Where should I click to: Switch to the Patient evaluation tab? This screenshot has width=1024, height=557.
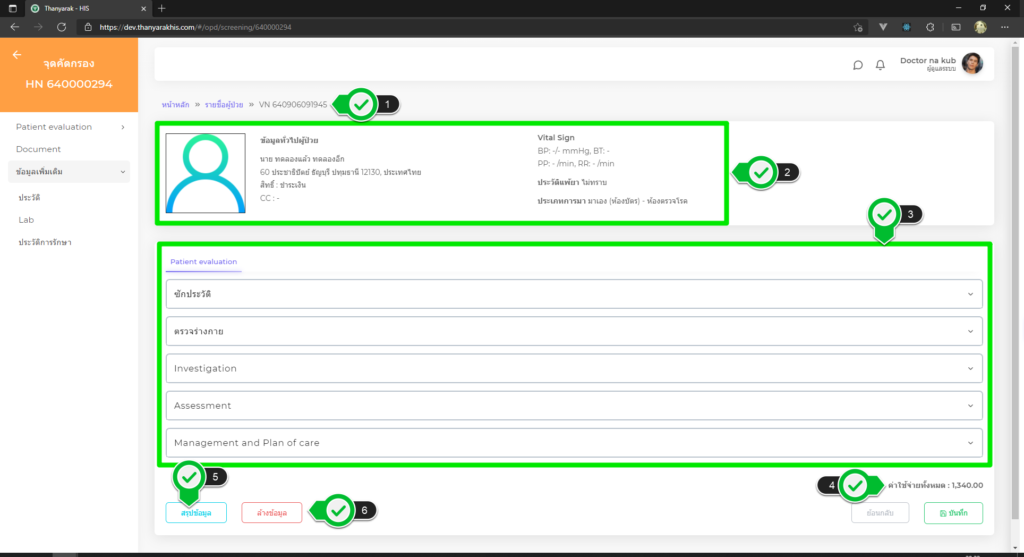(x=203, y=262)
